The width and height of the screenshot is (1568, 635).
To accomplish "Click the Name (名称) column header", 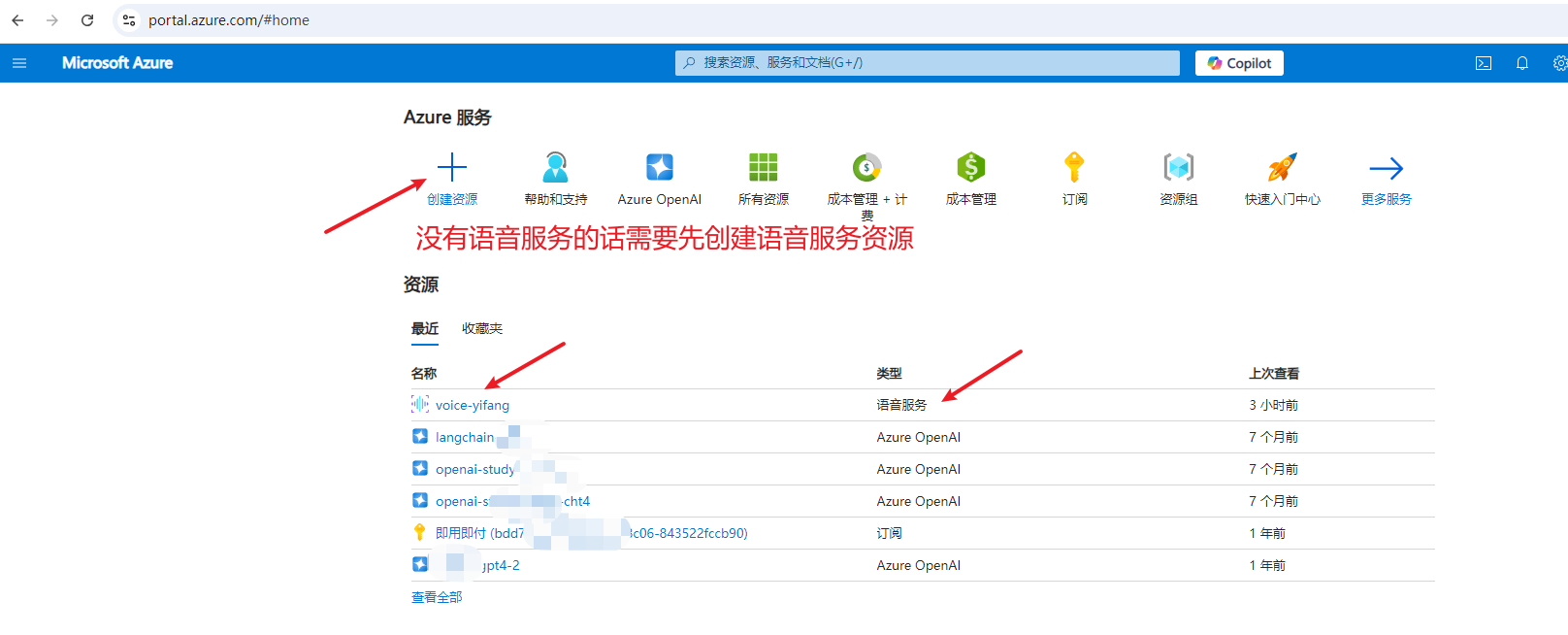I will (x=424, y=373).
